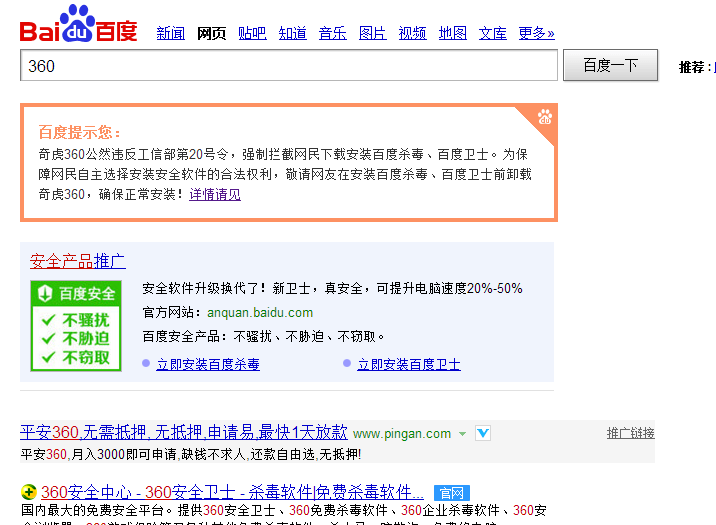Open the 平安360 loan ad result title

pyautogui.click(x=184, y=432)
